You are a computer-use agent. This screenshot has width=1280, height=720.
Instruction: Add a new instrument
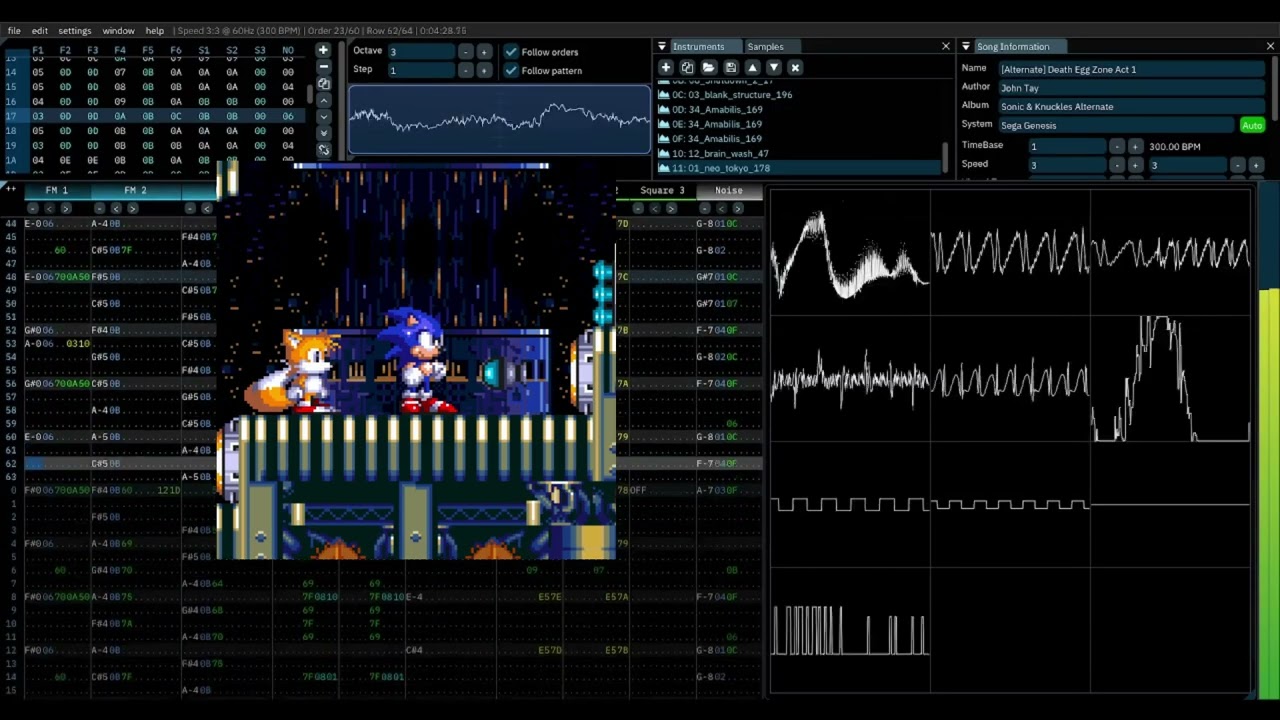coord(666,68)
